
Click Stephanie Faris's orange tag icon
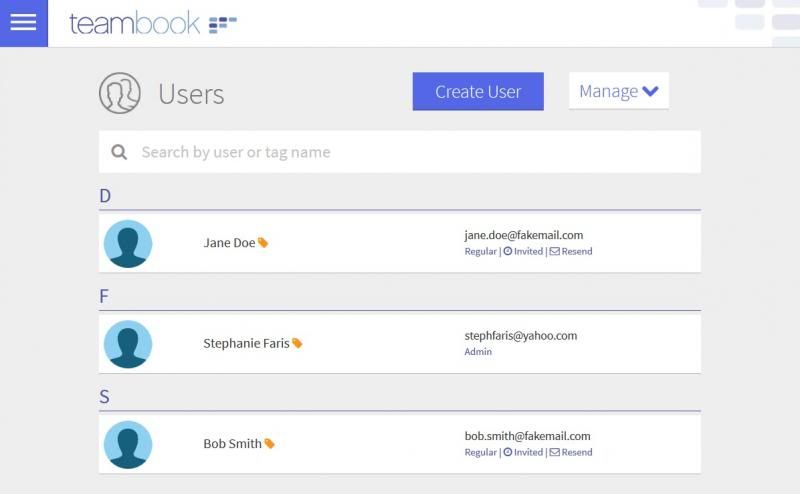tap(297, 343)
